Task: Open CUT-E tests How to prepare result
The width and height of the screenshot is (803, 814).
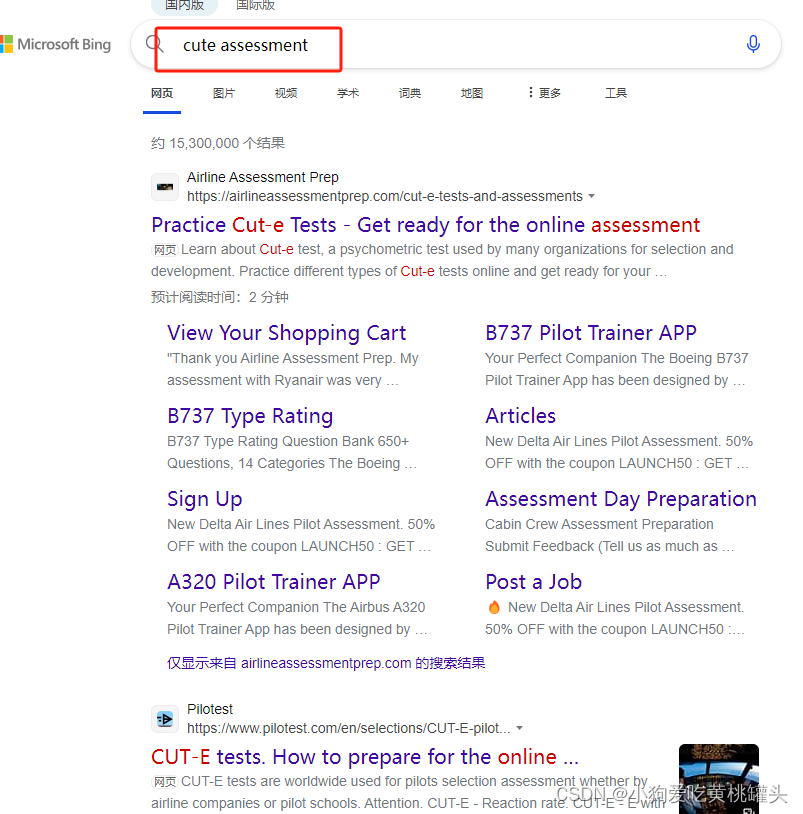Action: 364,757
